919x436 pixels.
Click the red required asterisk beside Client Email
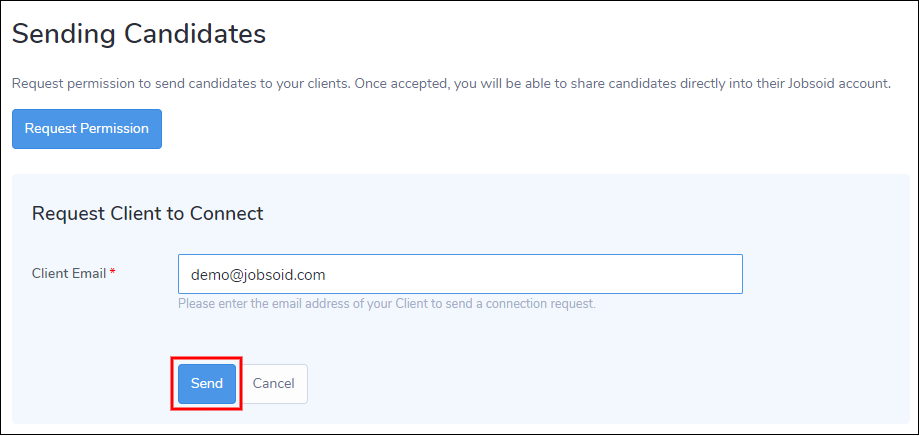coord(112,272)
